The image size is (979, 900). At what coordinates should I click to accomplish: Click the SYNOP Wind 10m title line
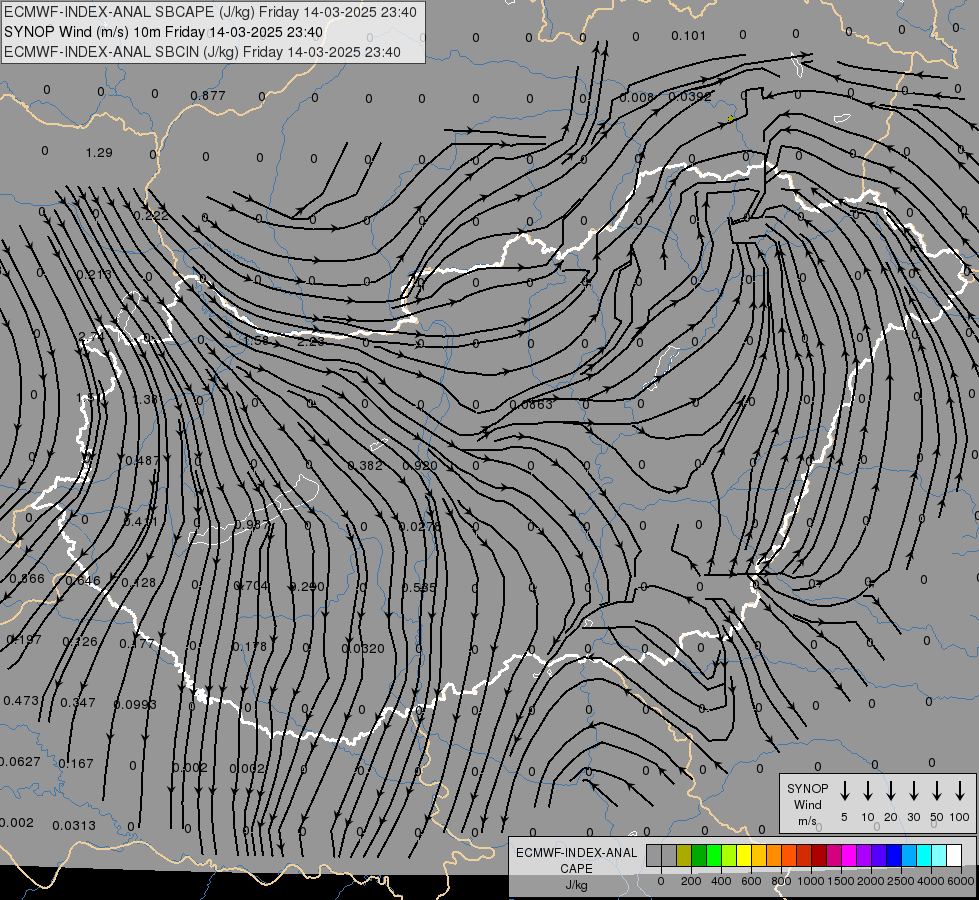click(x=164, y=32)
